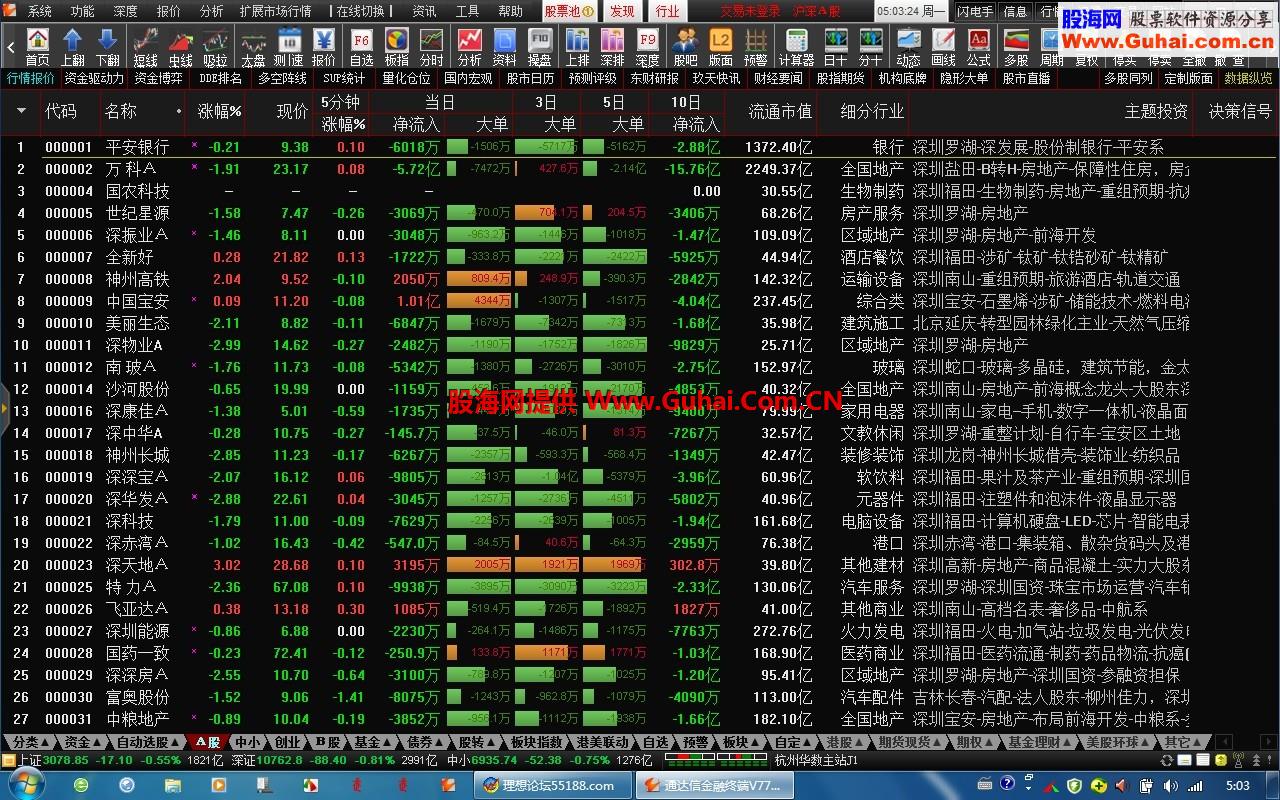Sort by the 流通市值 column header
This screenshot has height=800, width=1280.
pos(780,111)
